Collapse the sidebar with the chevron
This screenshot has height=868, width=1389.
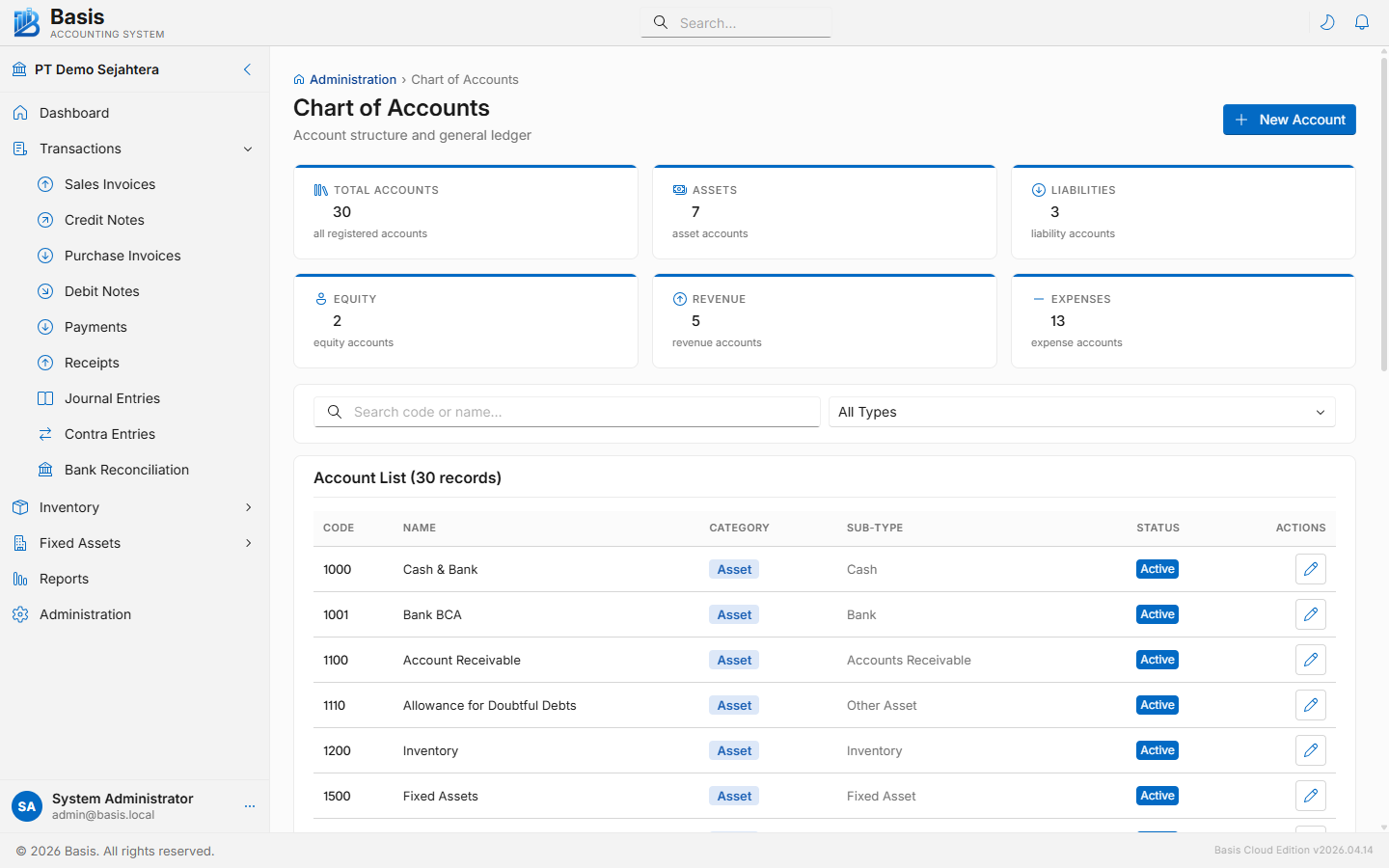[247, 69]
